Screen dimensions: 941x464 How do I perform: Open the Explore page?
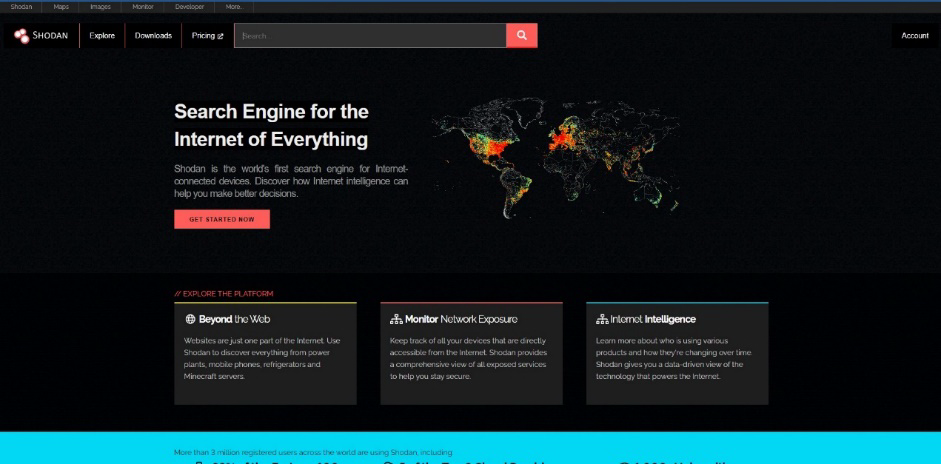point(102,35)
